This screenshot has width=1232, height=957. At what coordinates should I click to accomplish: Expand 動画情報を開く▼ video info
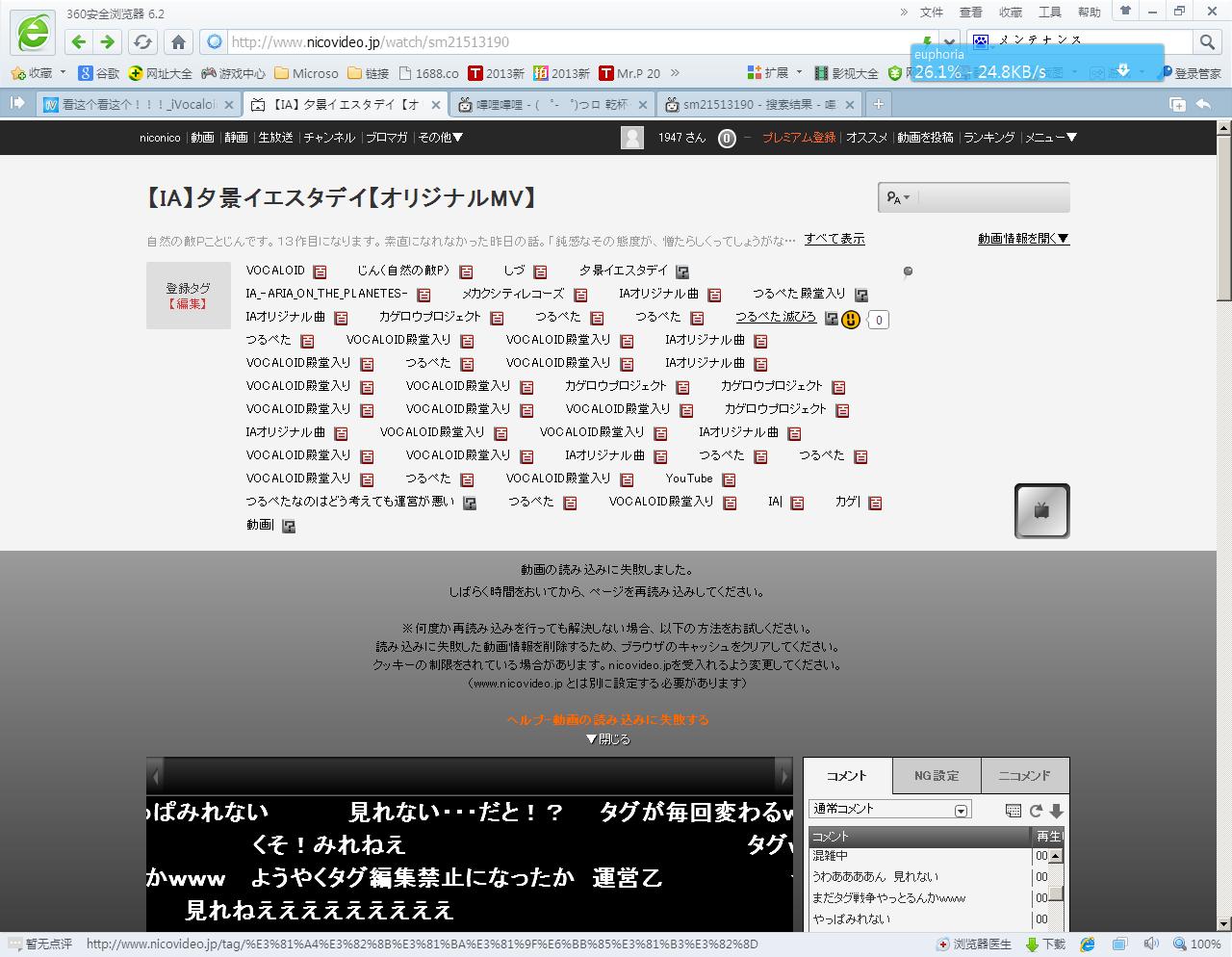[1023, 239]
